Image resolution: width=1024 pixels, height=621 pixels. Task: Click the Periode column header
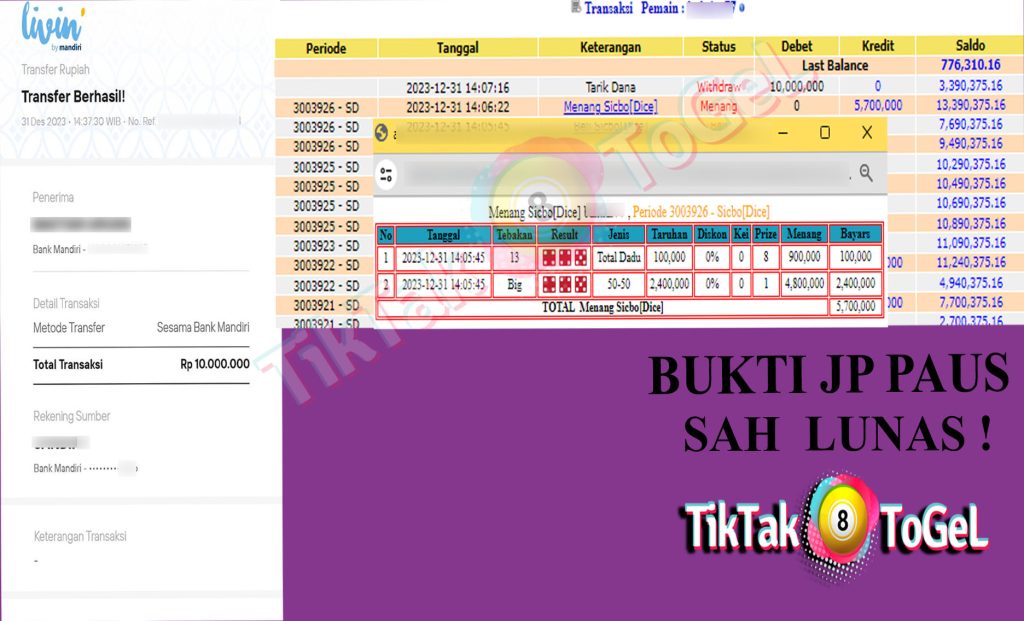(x=326, y=48)
